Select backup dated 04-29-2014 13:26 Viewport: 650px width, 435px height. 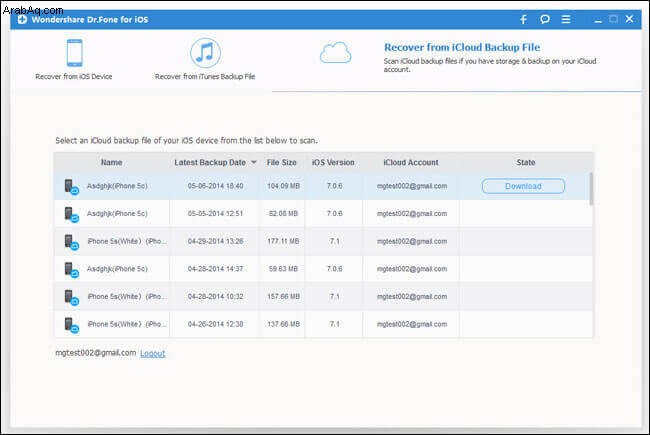click(x=323, y=241)
